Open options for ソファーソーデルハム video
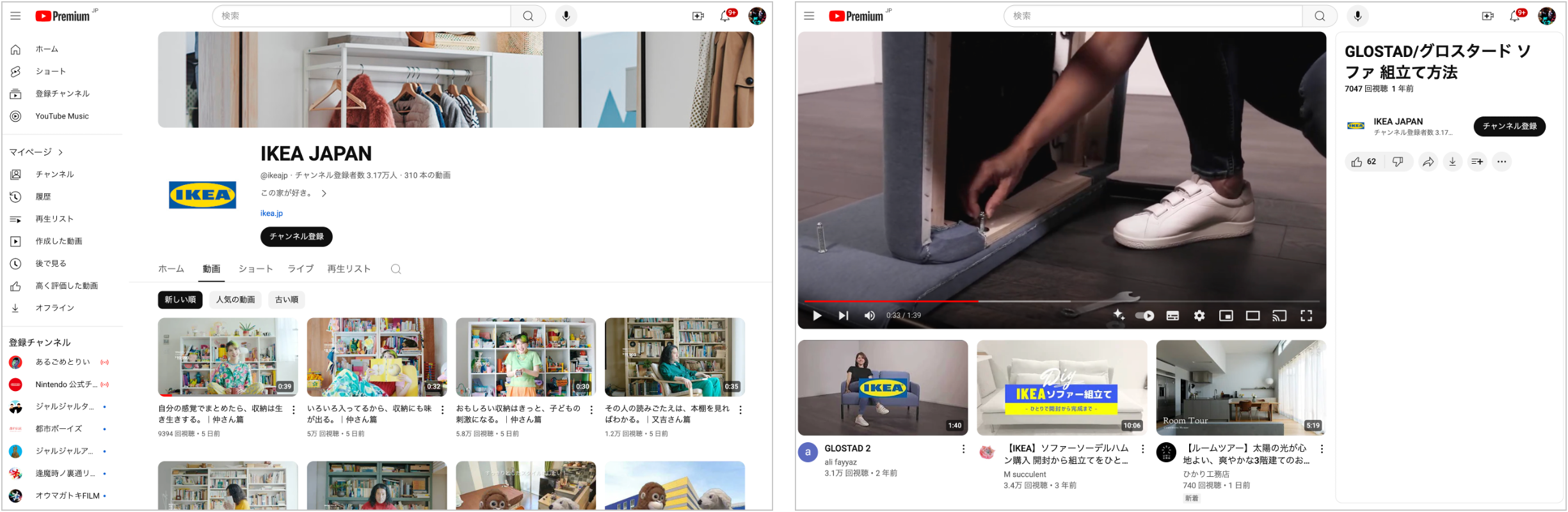This screenshot has height=512, width=1568. pyautogui.click(x=1142, y=449)
